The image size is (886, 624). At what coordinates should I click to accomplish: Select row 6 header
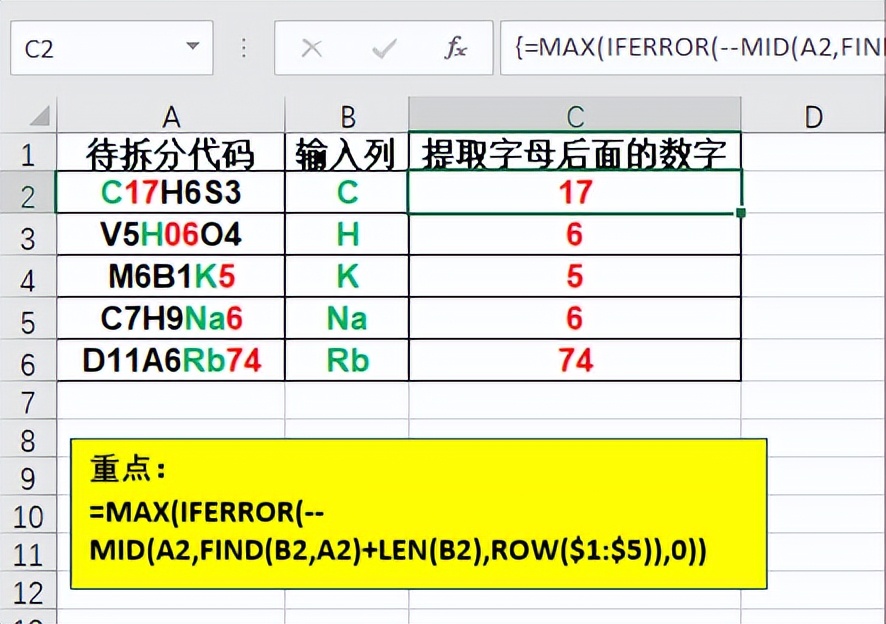tap(28, 360)
